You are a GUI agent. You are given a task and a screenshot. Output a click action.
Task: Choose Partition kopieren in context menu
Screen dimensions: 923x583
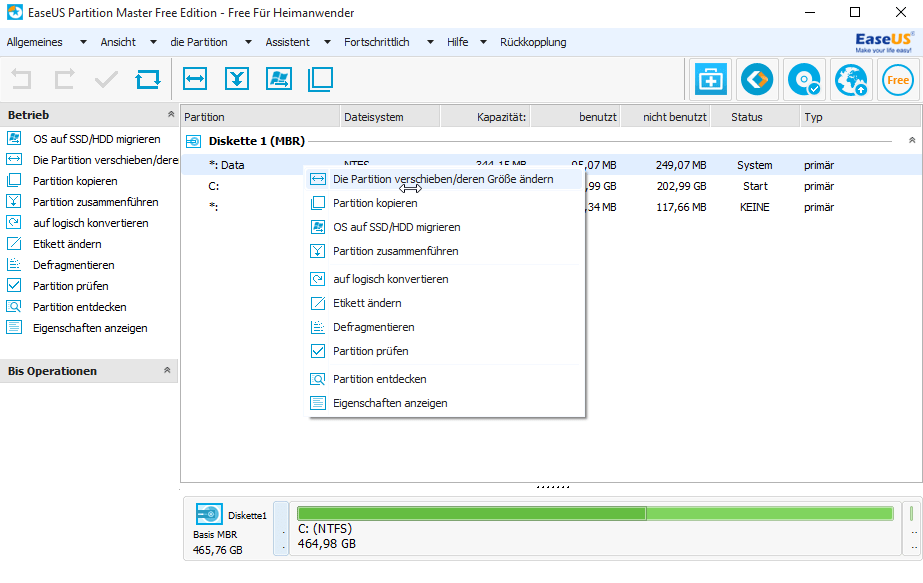point(444,203)
